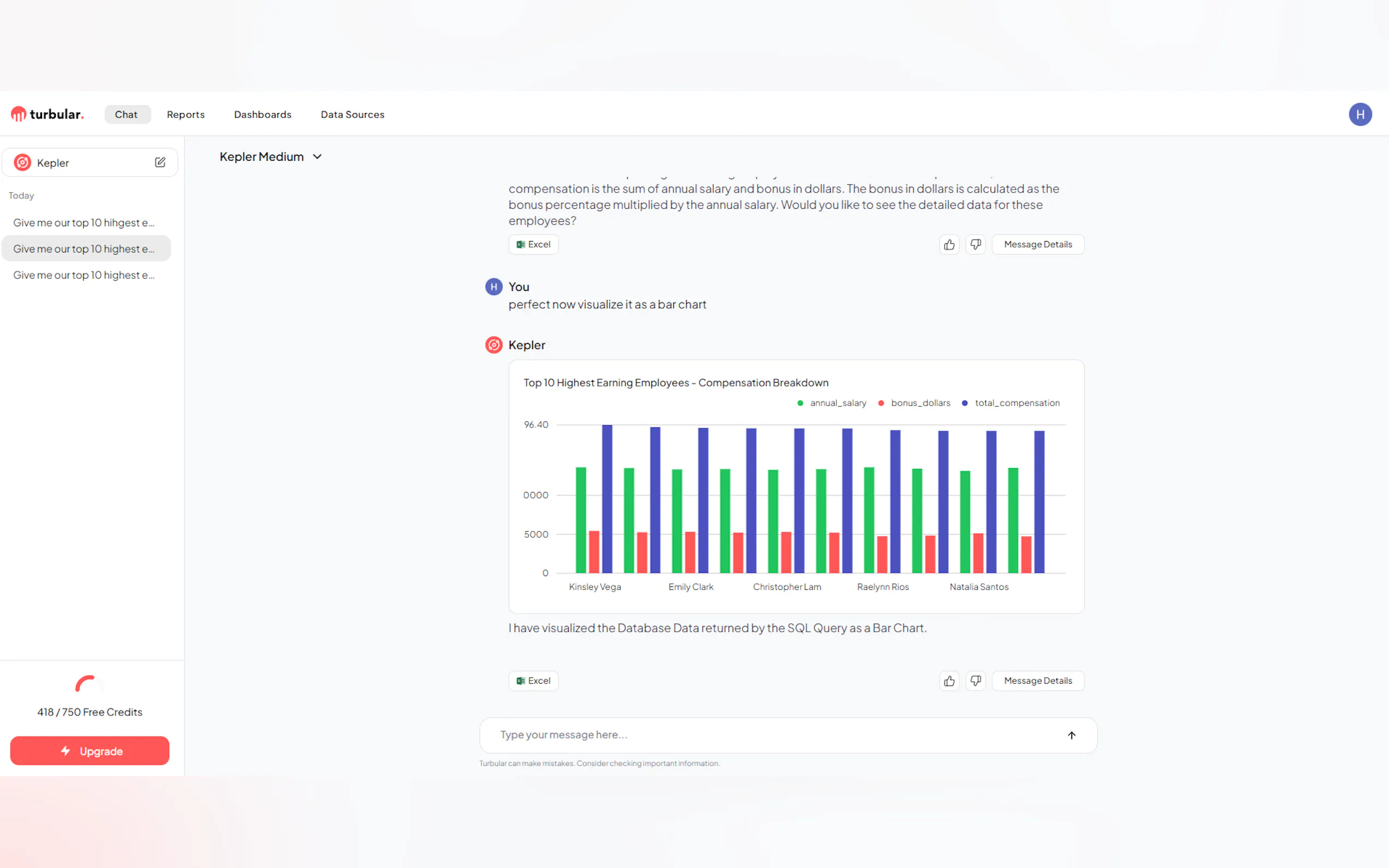Export bar chart data with Excel button
The height and width of the screenshot is (868, 1389).
click(533, 681)
